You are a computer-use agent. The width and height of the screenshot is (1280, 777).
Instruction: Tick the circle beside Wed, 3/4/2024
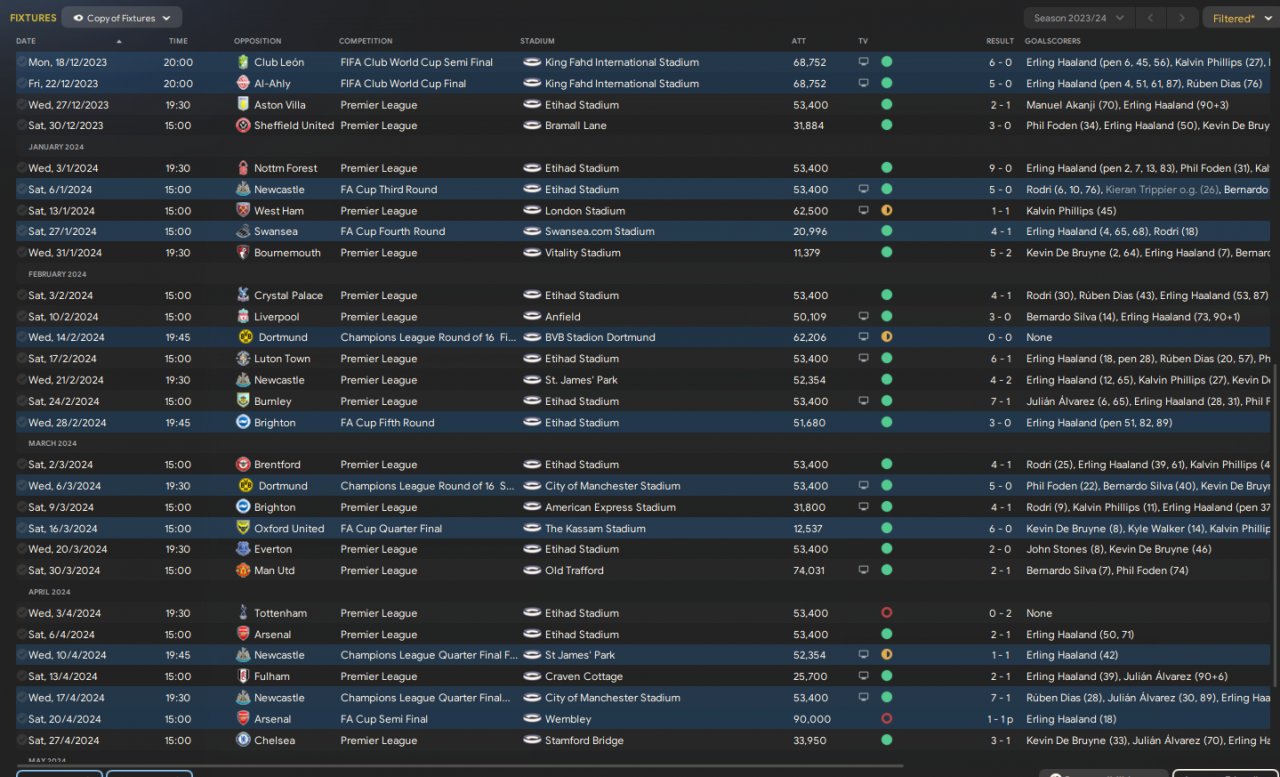click(x=22, y=613)
